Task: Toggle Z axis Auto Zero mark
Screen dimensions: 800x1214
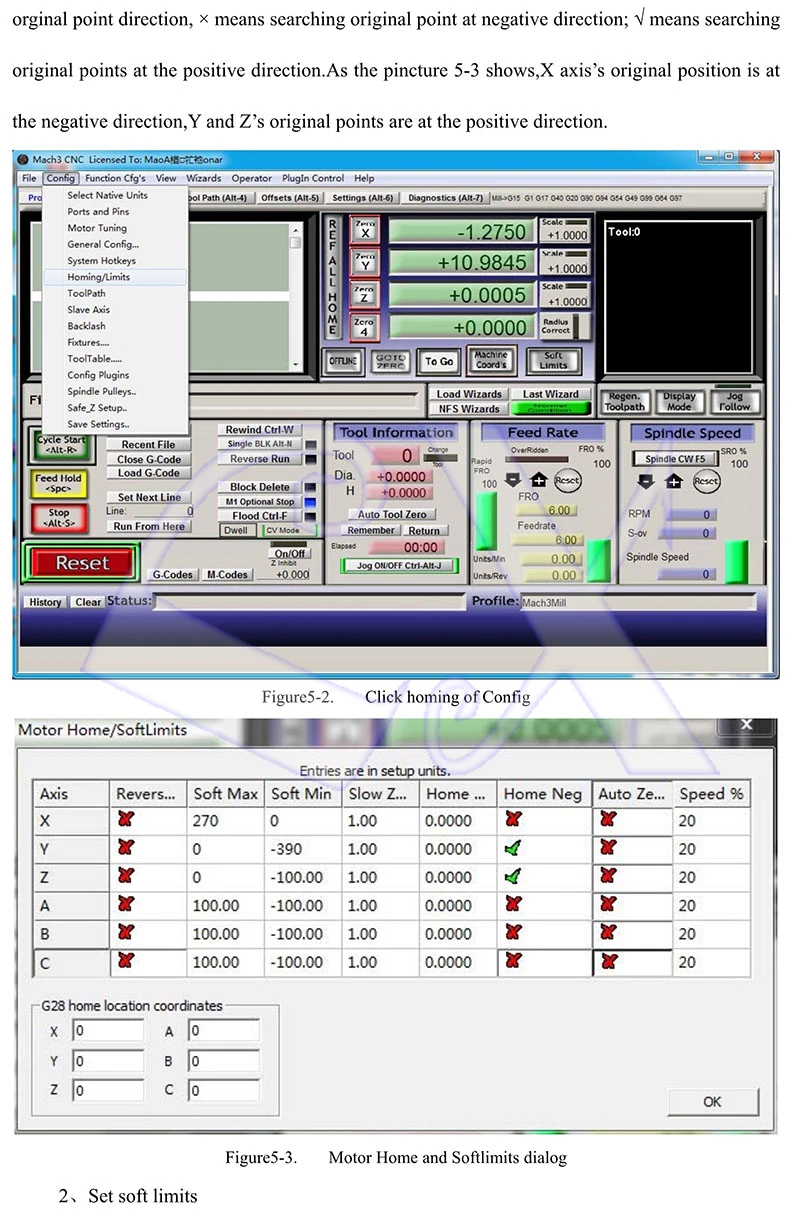Action: point(609,877)
